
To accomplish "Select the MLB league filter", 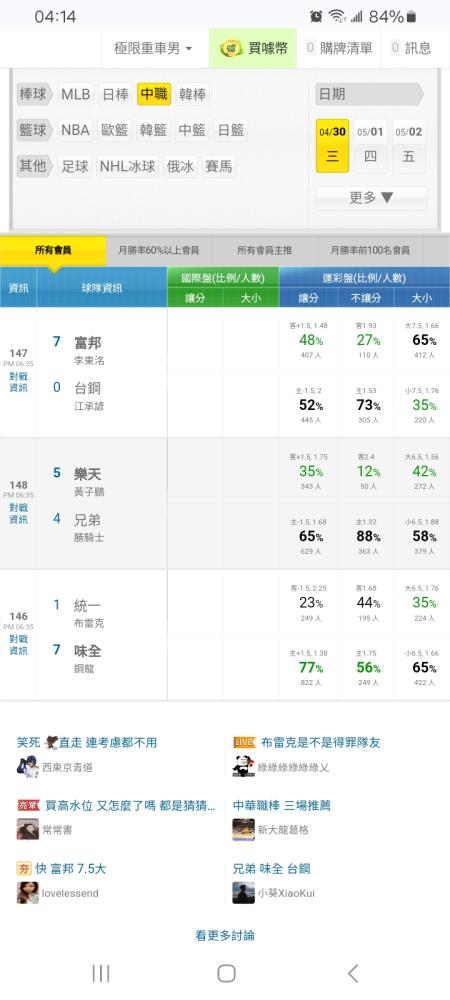I will click(x=75, y=94).
